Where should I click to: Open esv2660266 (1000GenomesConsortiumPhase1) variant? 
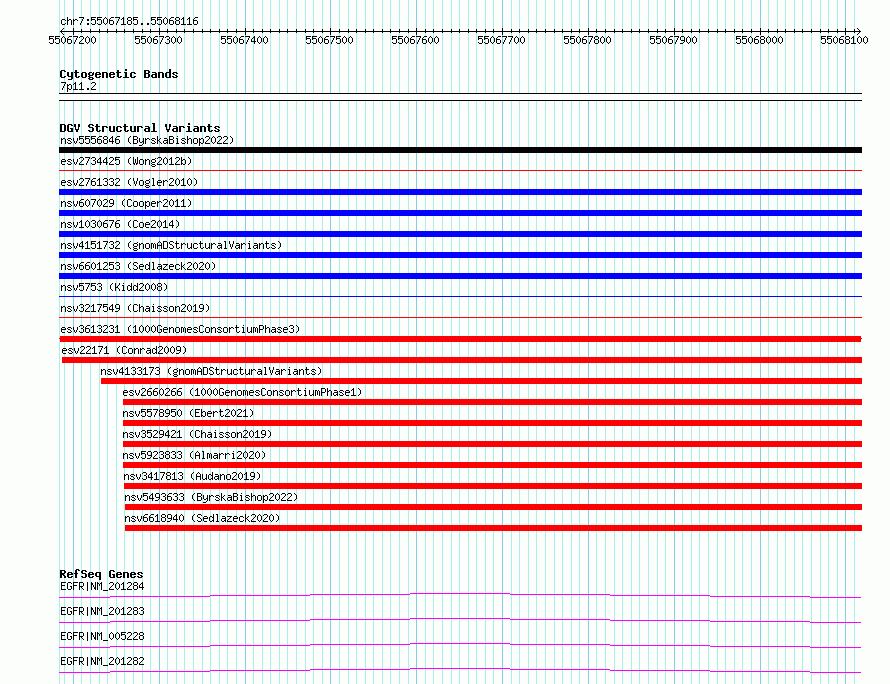(x=242, y=392)
